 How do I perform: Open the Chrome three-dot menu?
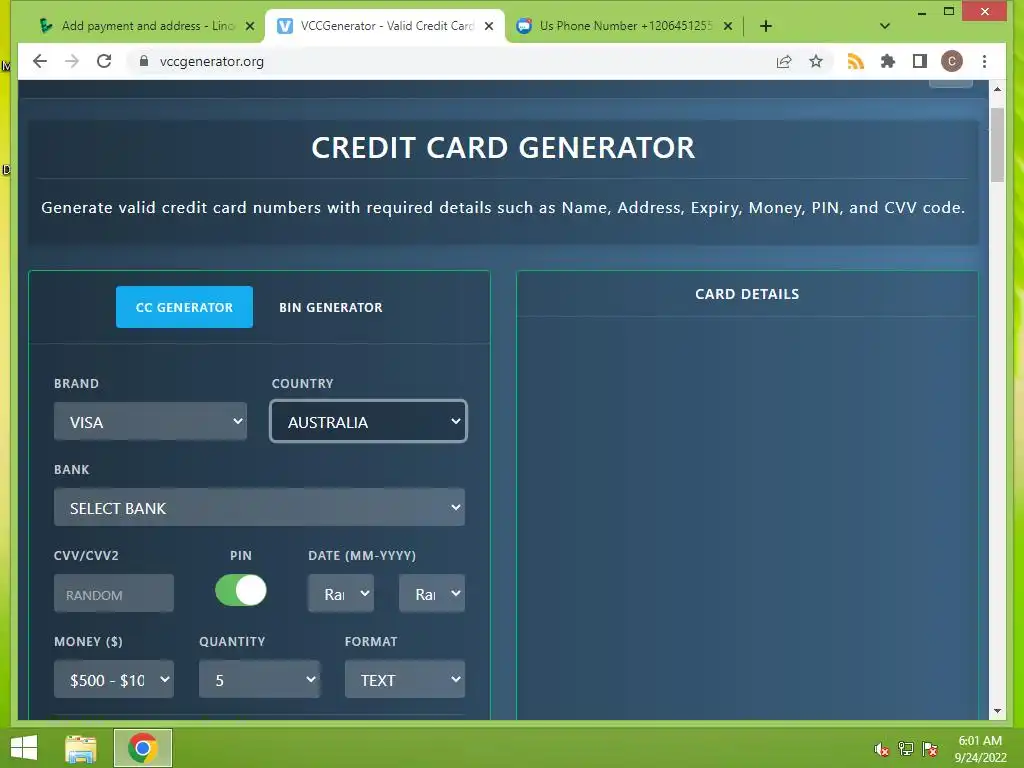984,61
